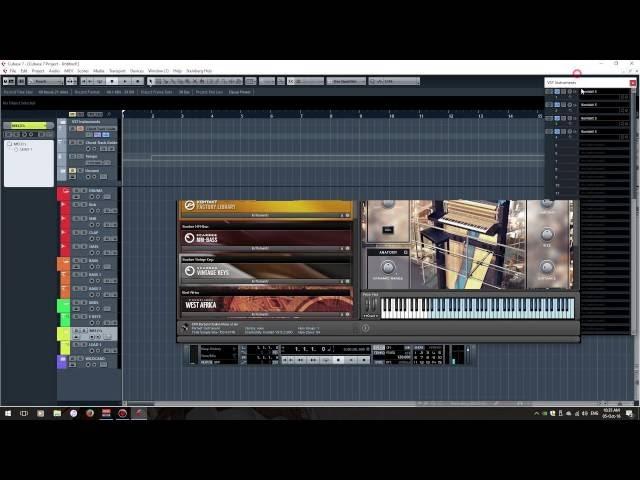Open the Action Center notifications icon
The image size is (640, 480).
(629, 413)
